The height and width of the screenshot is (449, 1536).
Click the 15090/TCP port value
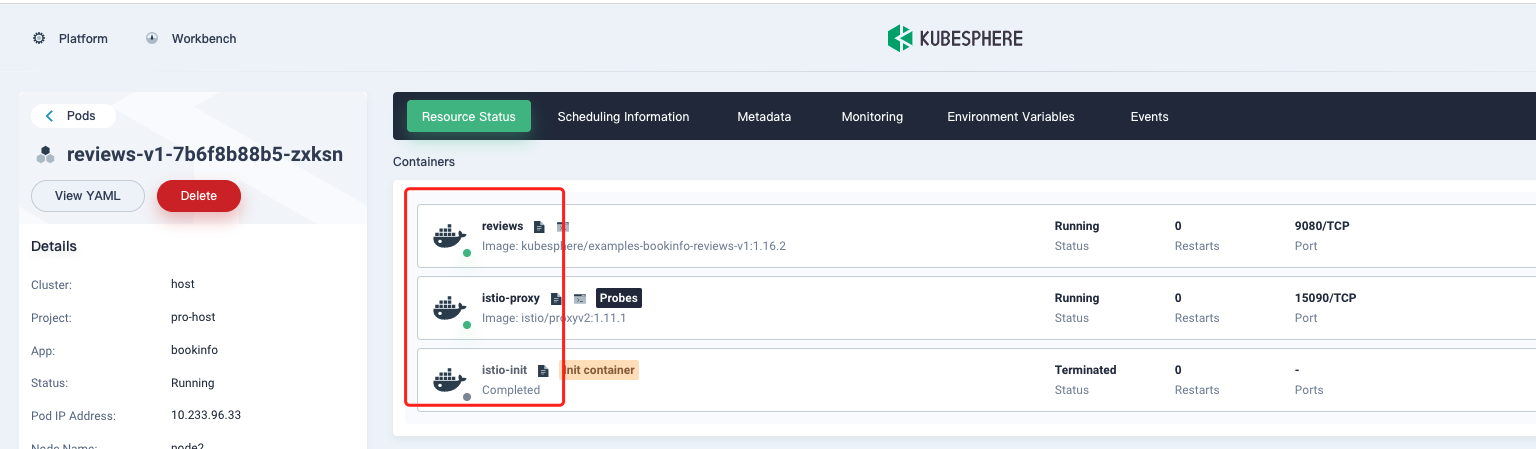pyautogui.click(x=1325, y=298)
